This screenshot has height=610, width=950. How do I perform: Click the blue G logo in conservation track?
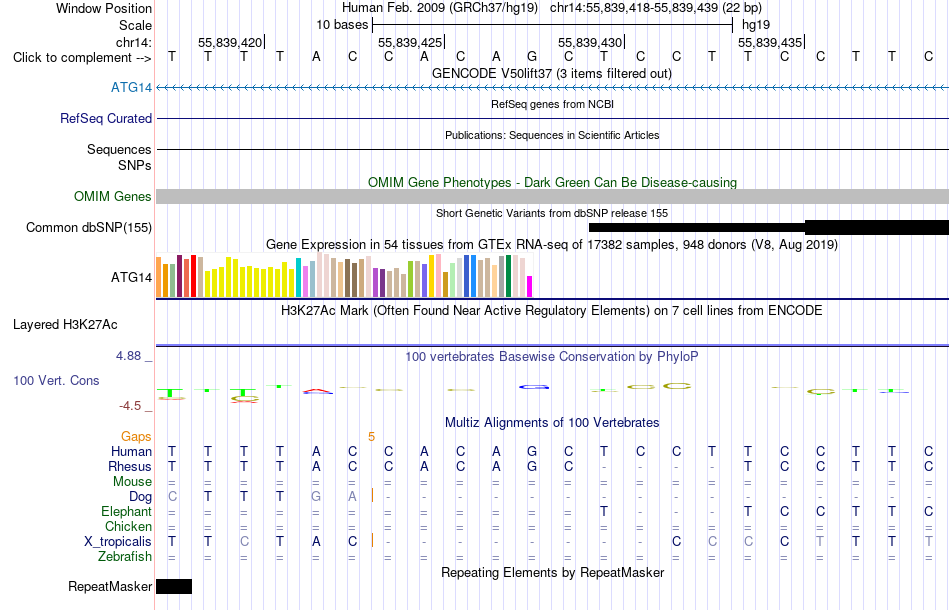(534, 386)
